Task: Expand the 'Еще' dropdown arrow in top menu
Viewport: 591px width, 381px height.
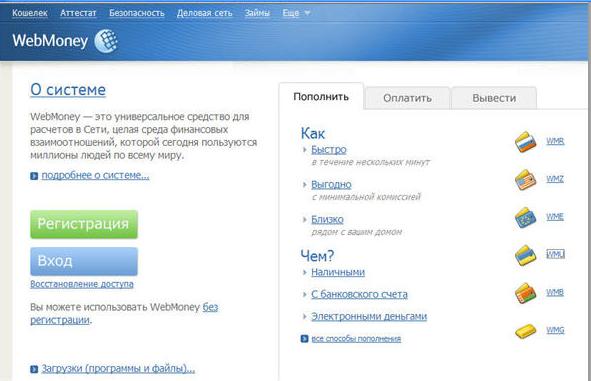Action: pos(307,13)
